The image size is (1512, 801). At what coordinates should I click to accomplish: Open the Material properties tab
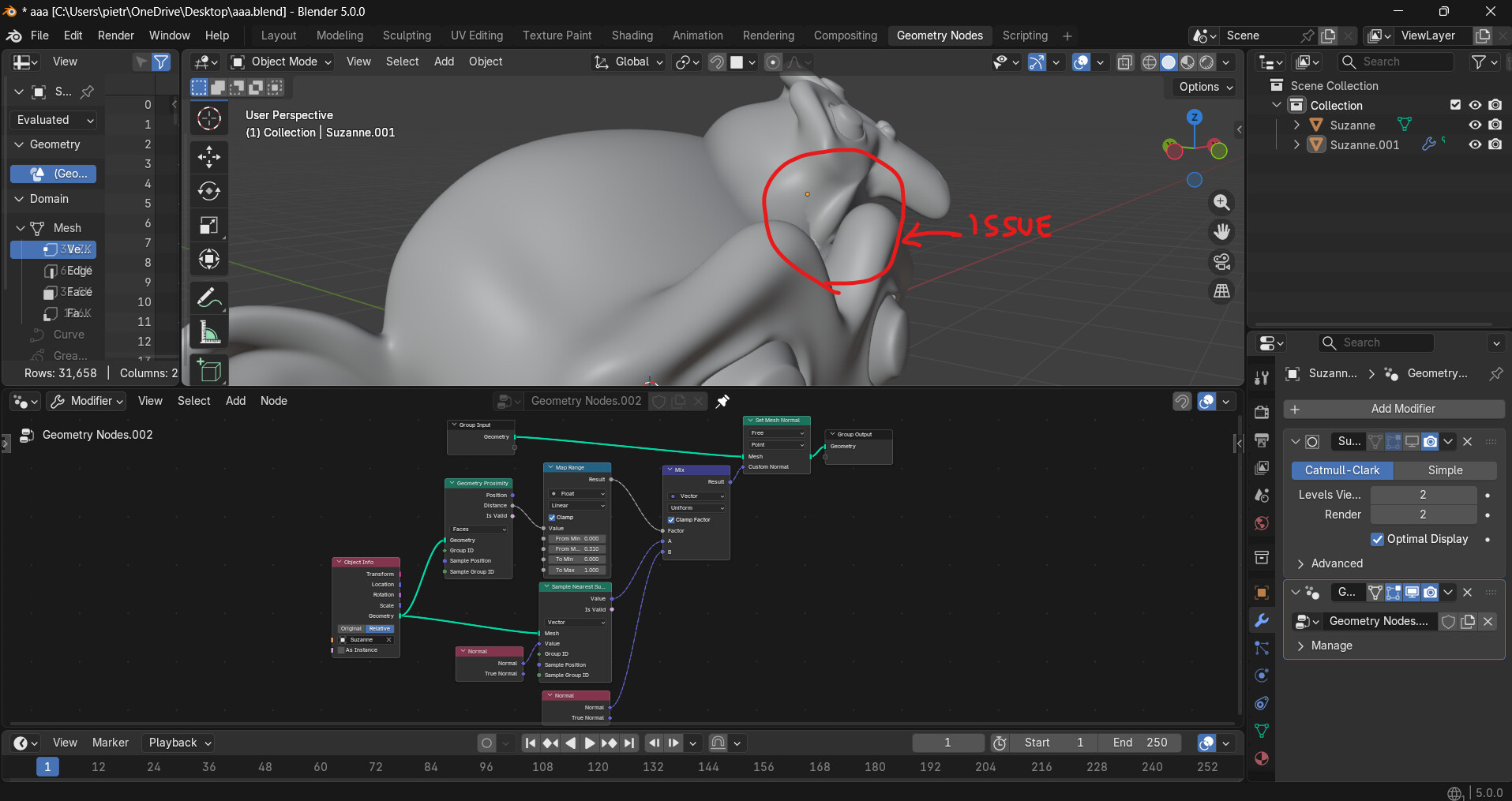click(1262, 758)
